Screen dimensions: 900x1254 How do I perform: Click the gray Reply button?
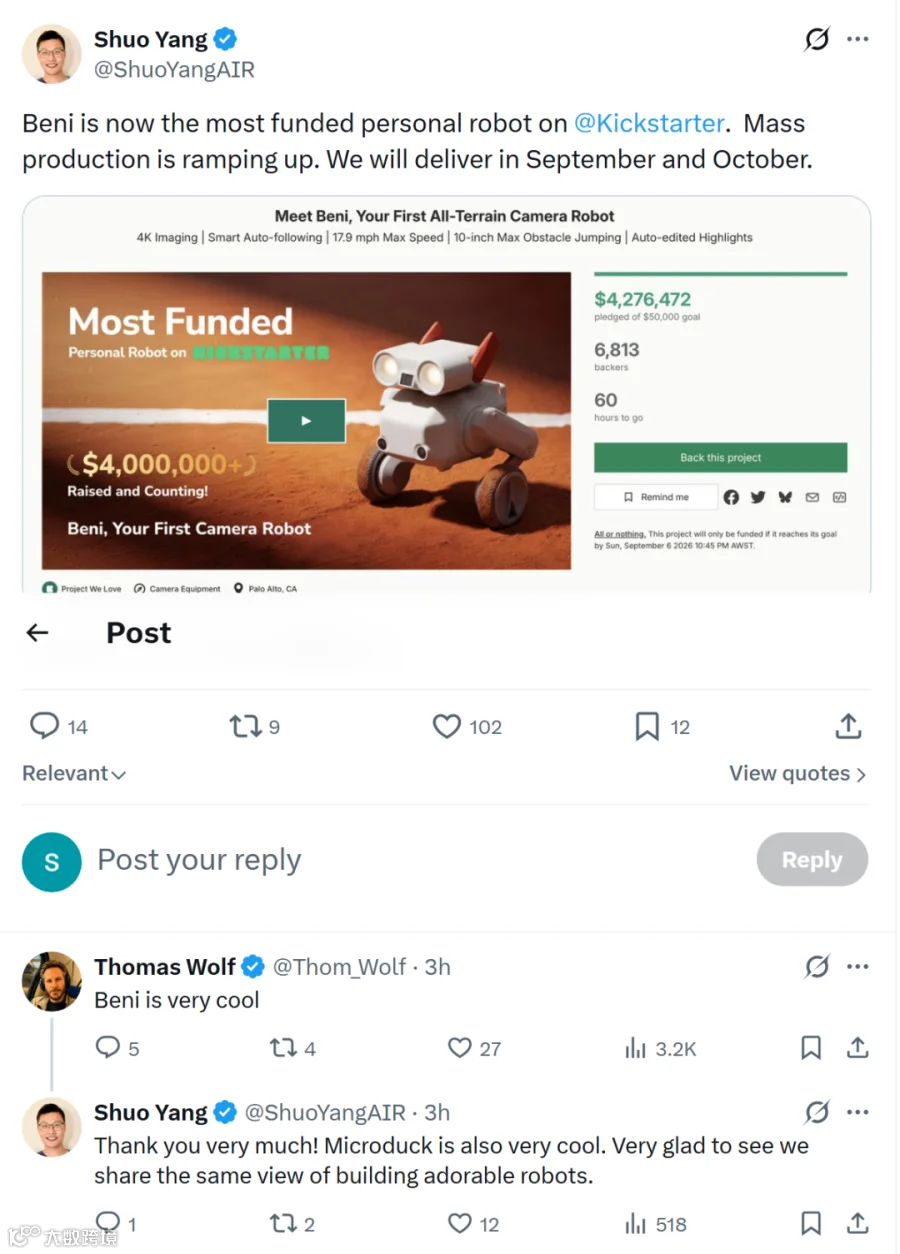click(812, 859)
